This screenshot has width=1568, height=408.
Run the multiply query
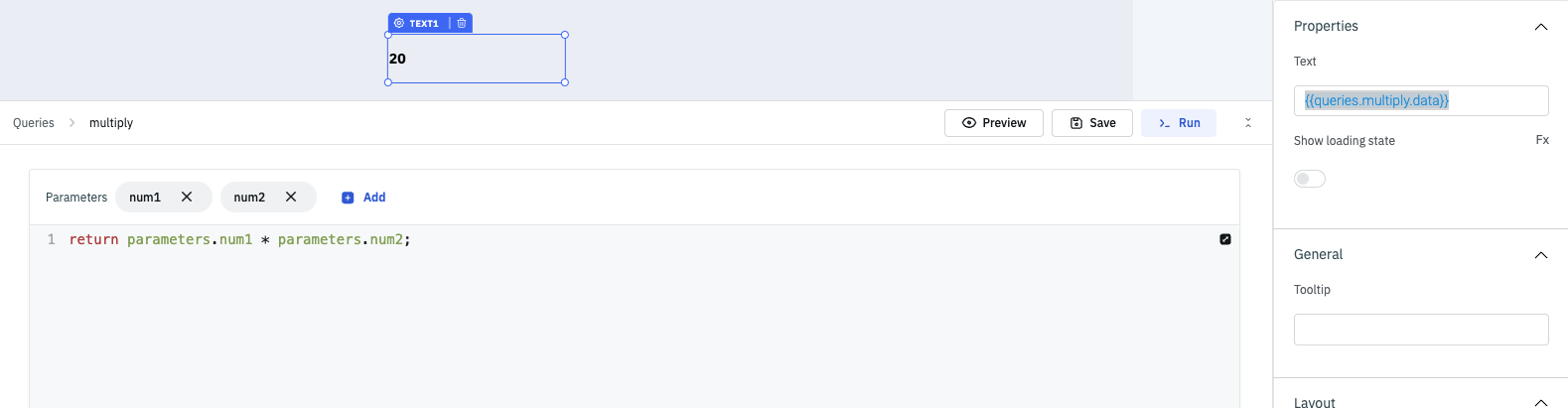point(1179,123)
